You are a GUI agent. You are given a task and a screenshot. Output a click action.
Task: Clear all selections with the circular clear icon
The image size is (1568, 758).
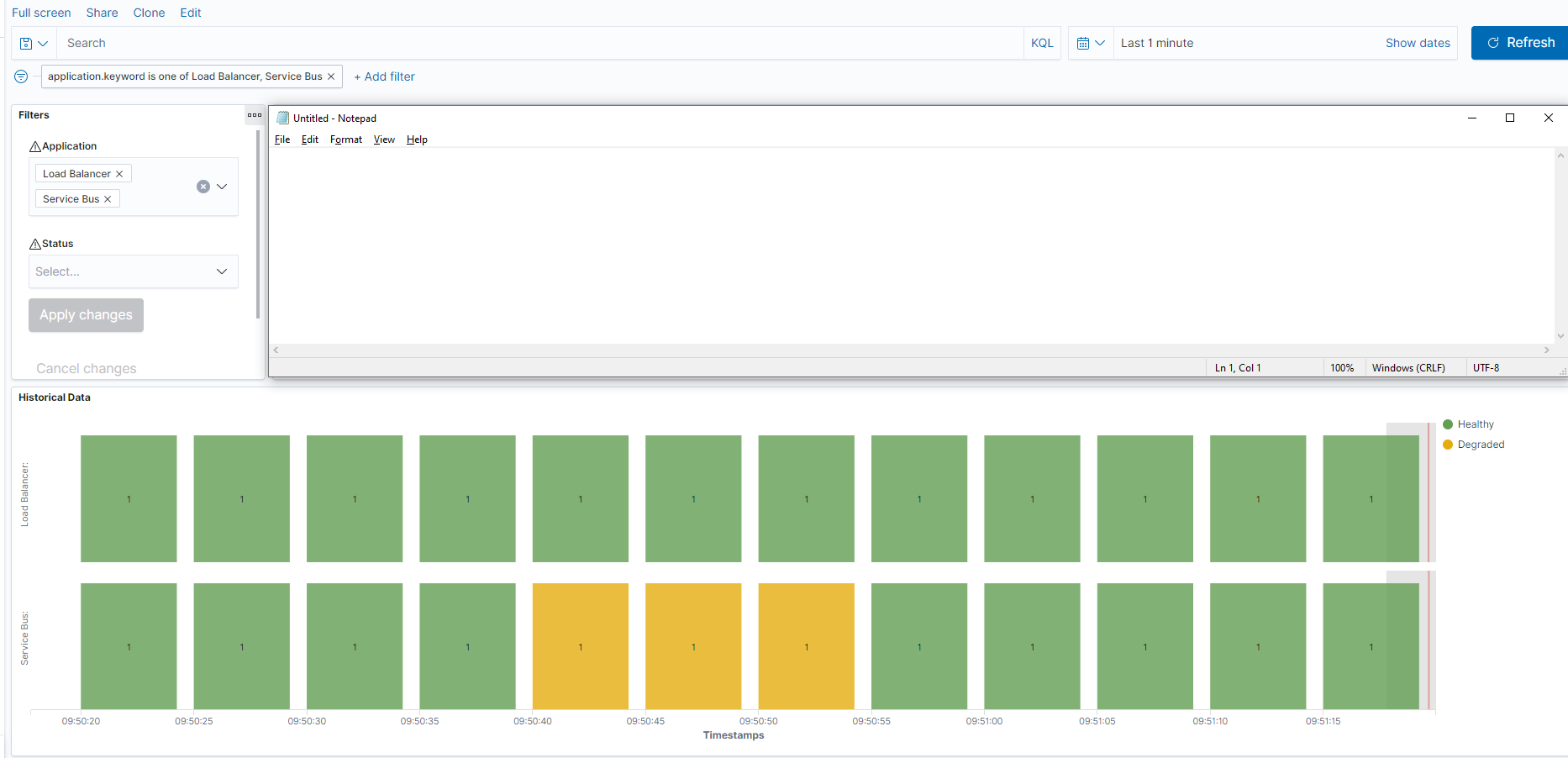coord(203,187)
